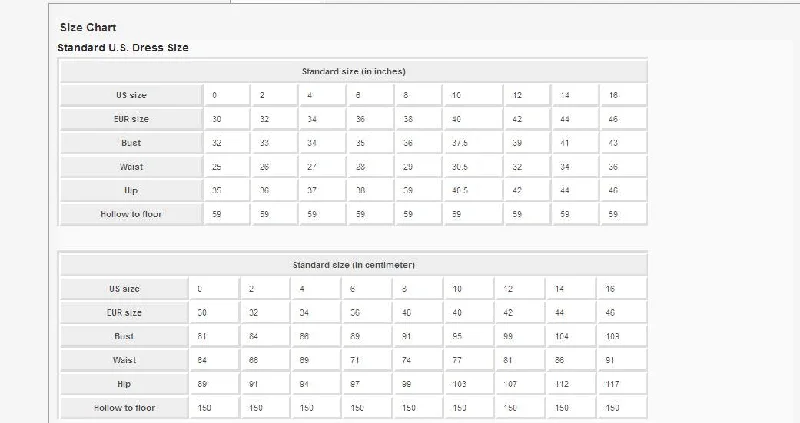800x423 pixels.
Task: Select Hollow to floor label in inches table
Action: (131, 214)
